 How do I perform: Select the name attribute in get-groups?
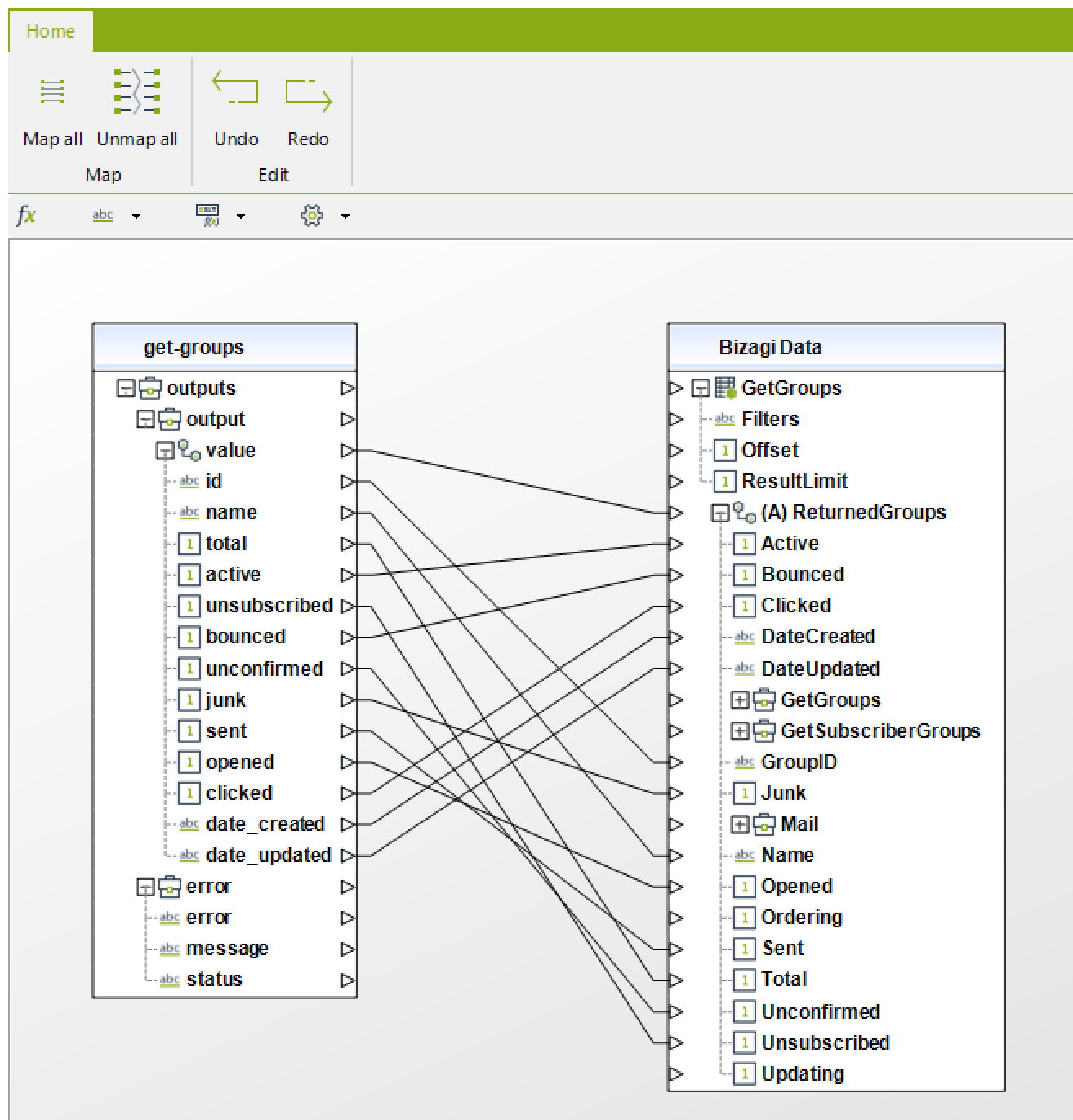231,512
